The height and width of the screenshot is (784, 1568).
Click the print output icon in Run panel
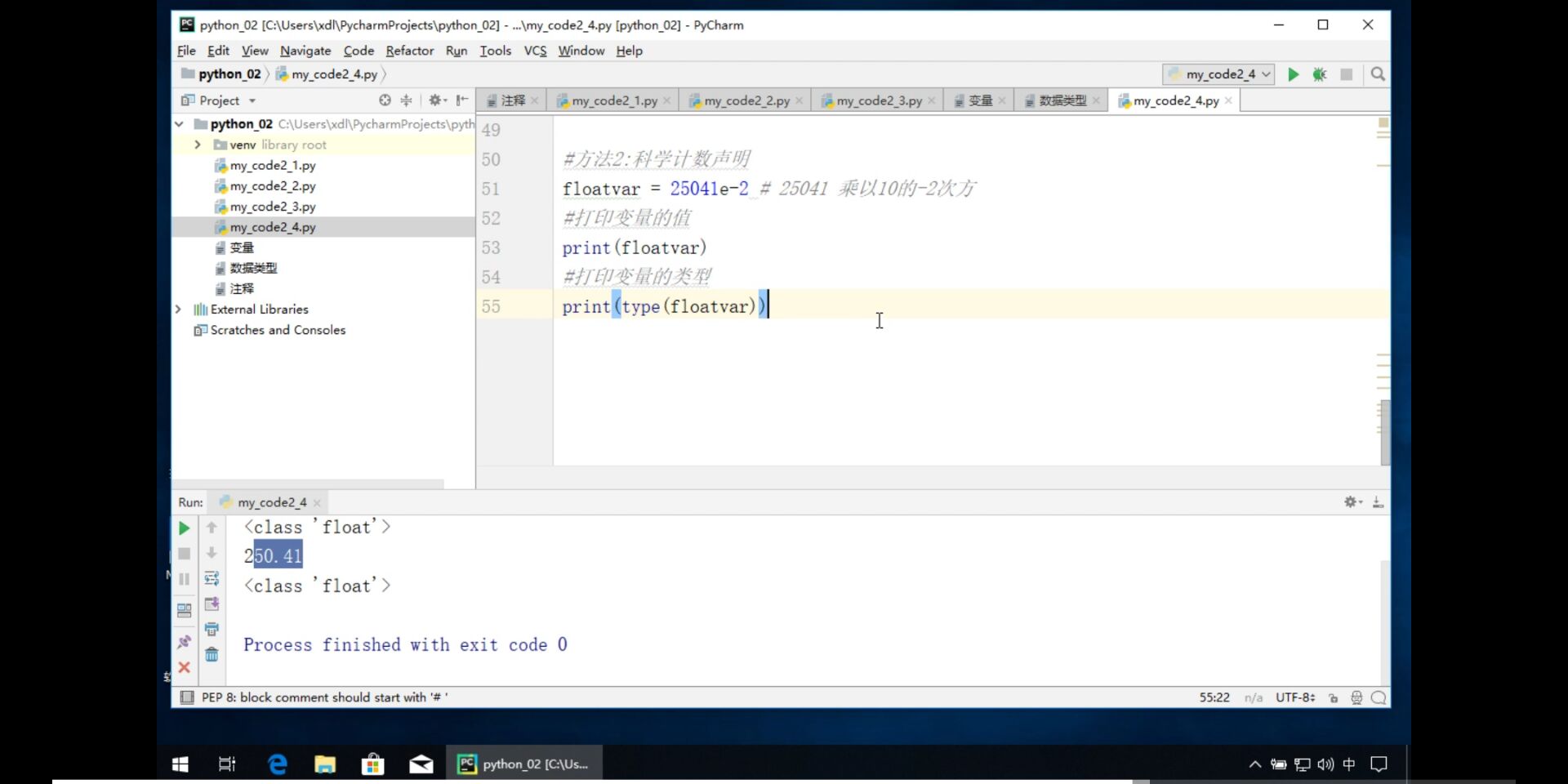pyautogui.click(x=212, y=629)
